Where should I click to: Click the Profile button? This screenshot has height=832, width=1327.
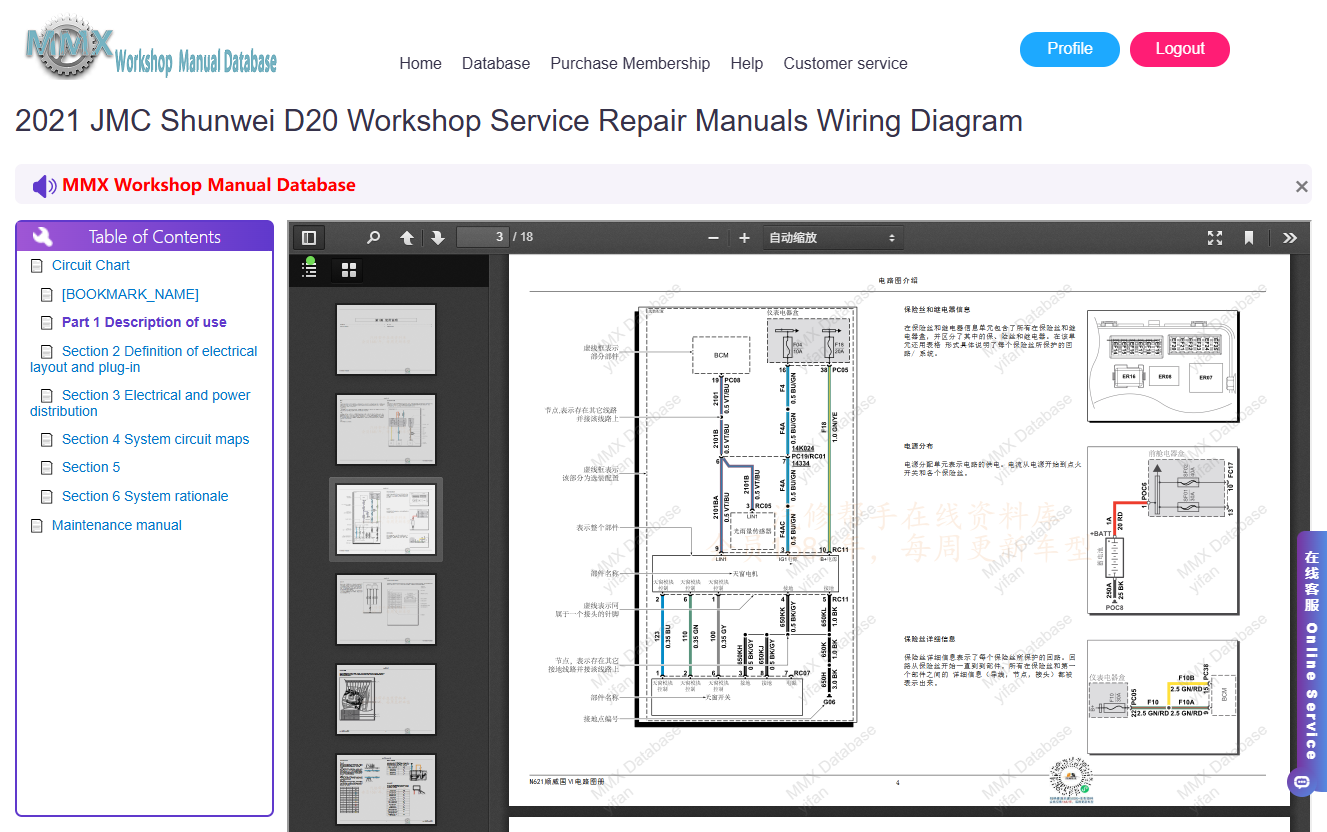tap(1070, 49)
